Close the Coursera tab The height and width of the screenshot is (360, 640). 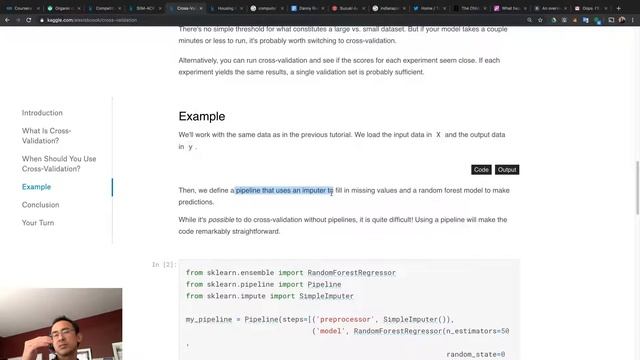tap(38, 8)
